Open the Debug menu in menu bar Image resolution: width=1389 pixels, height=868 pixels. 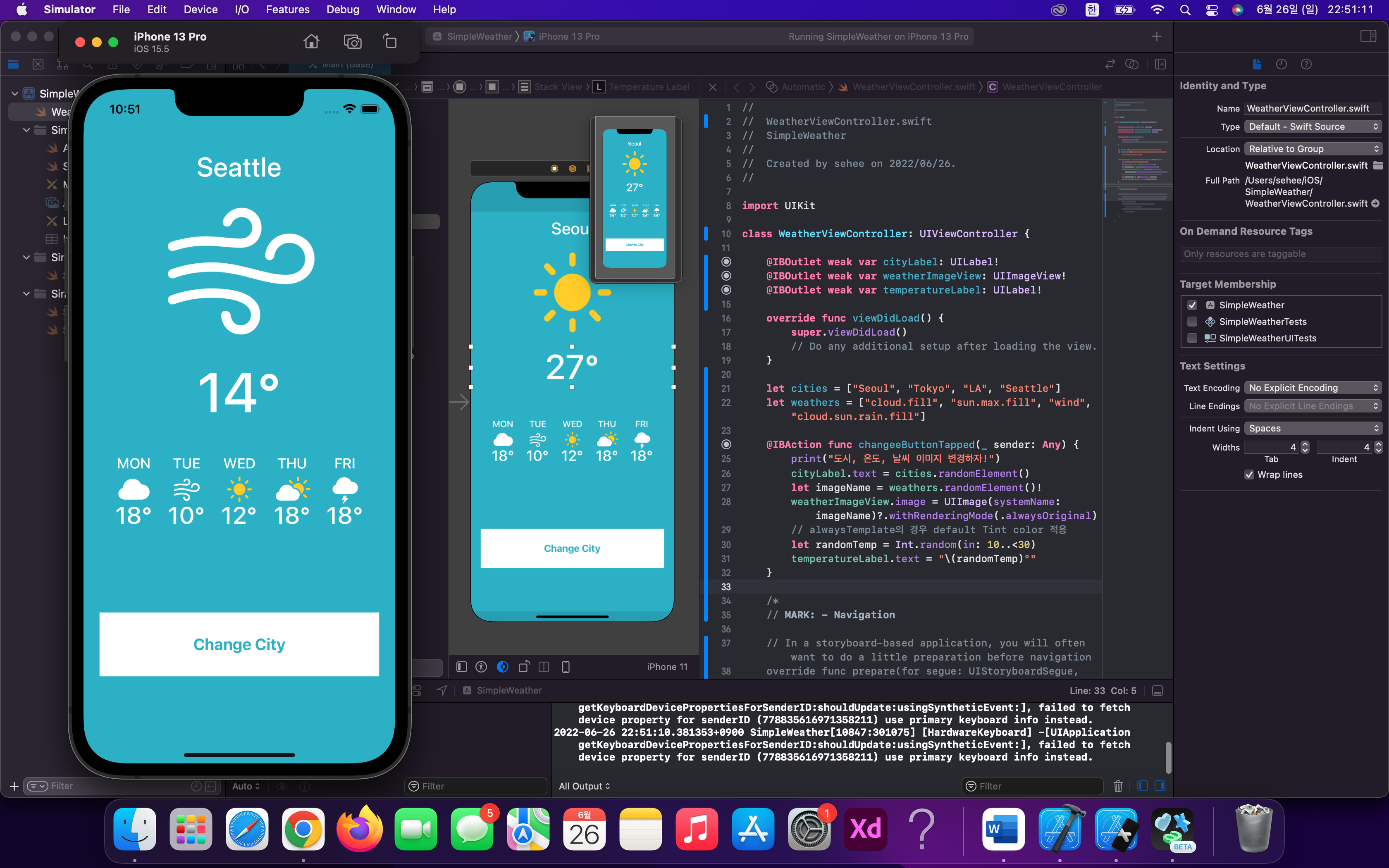pyautogui.click(x=343, y=9)
